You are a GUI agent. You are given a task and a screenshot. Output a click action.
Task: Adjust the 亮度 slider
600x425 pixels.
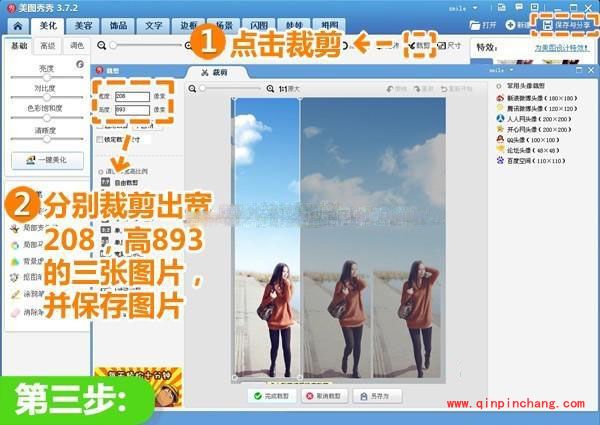coord(47,77)
